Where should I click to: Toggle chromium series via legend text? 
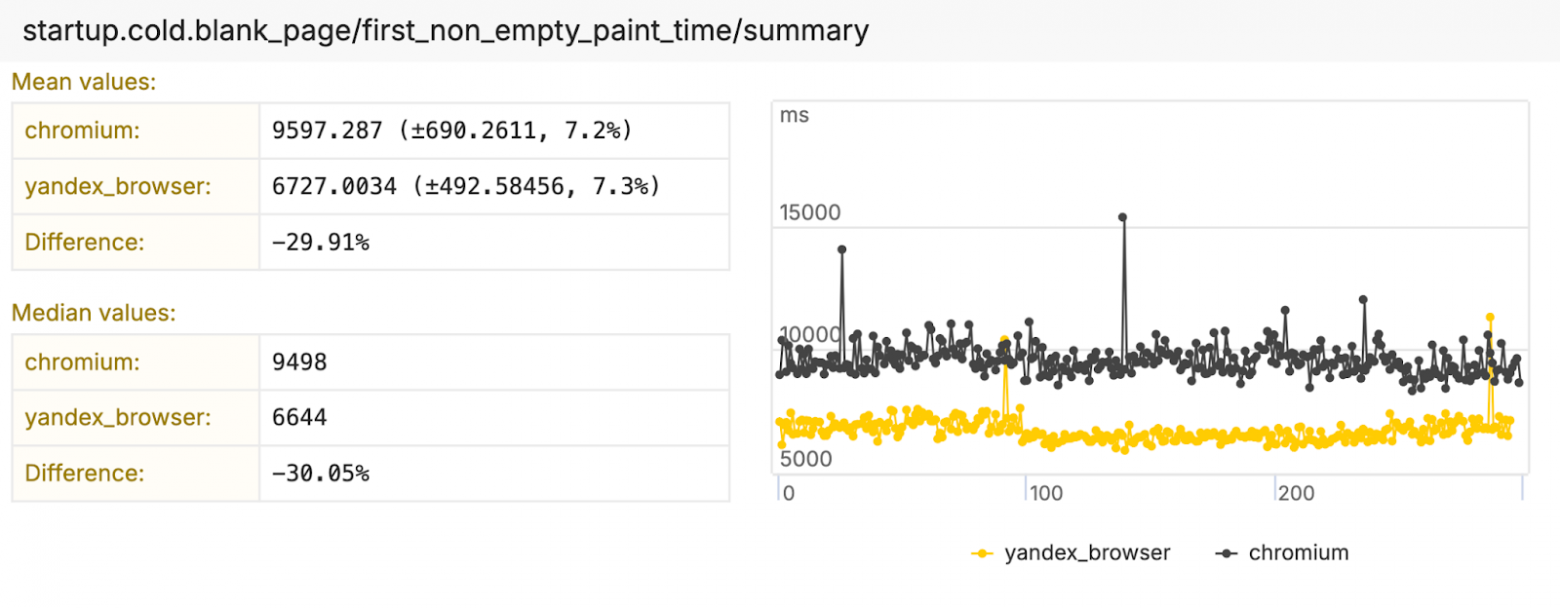click(x=1299, y=553)
